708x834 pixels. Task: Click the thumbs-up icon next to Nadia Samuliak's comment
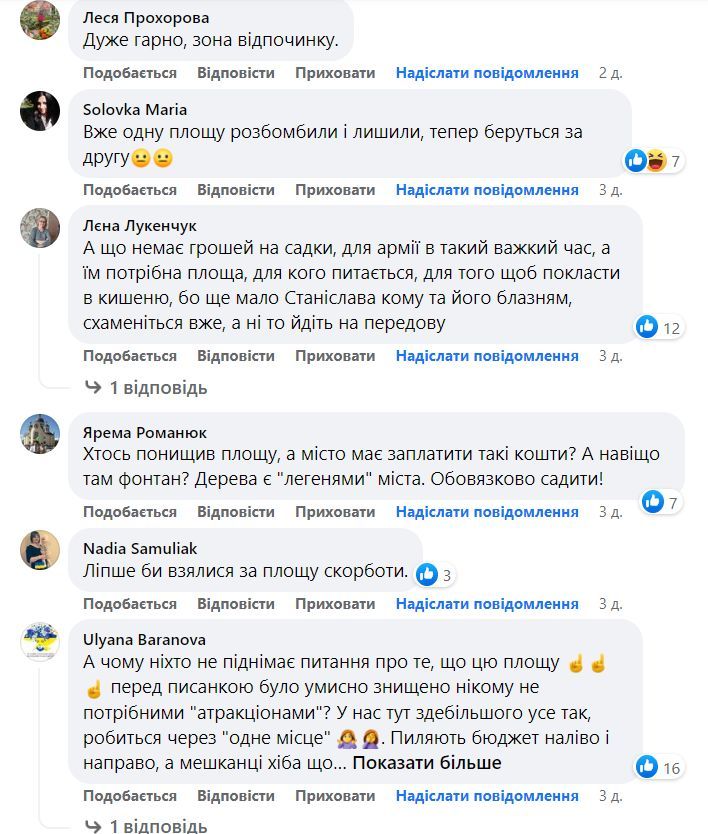pos(428,572)
